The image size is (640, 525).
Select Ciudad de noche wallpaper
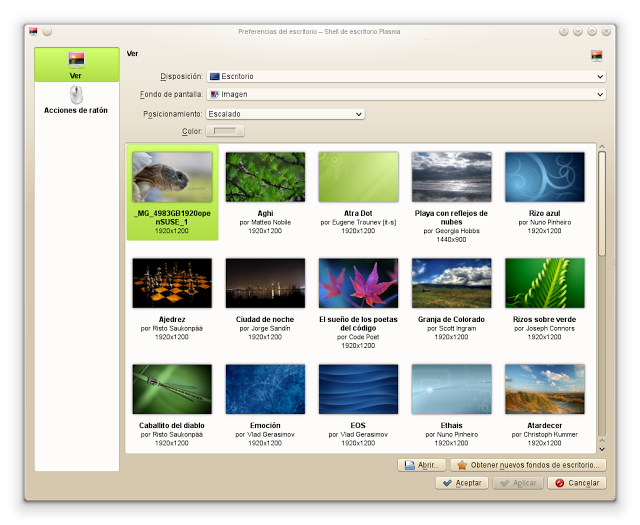tap(265, 283)
